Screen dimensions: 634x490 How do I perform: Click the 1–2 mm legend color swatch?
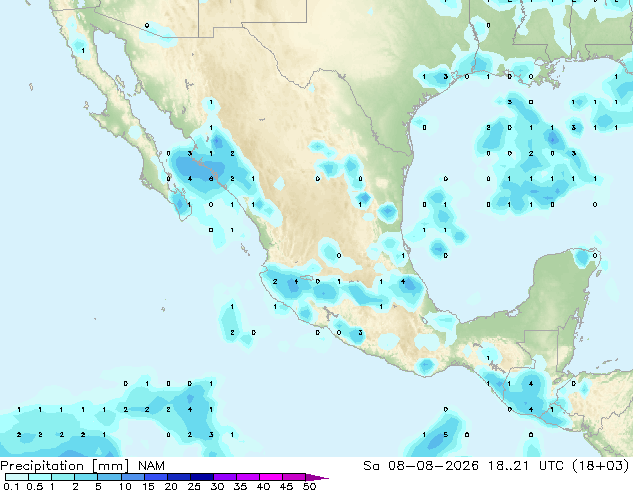[63, 477]
